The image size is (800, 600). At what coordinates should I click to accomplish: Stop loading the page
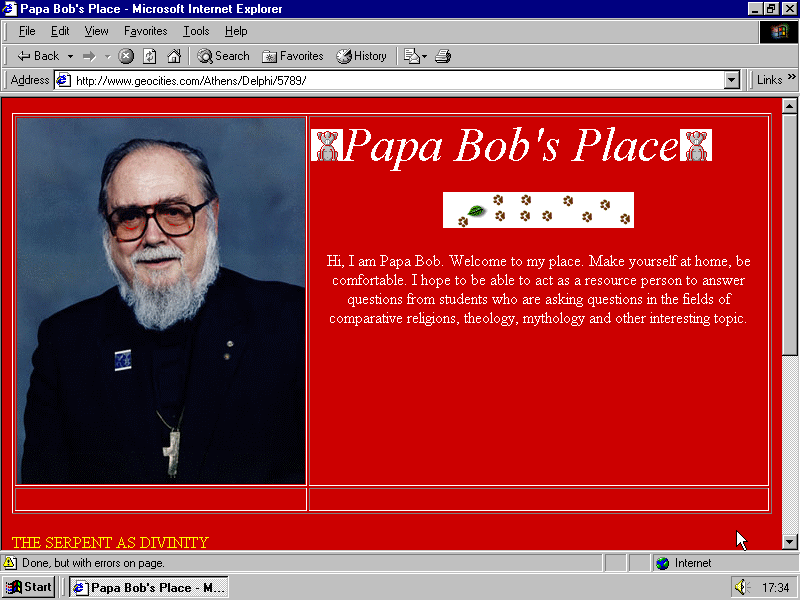(x=127, y=56)
